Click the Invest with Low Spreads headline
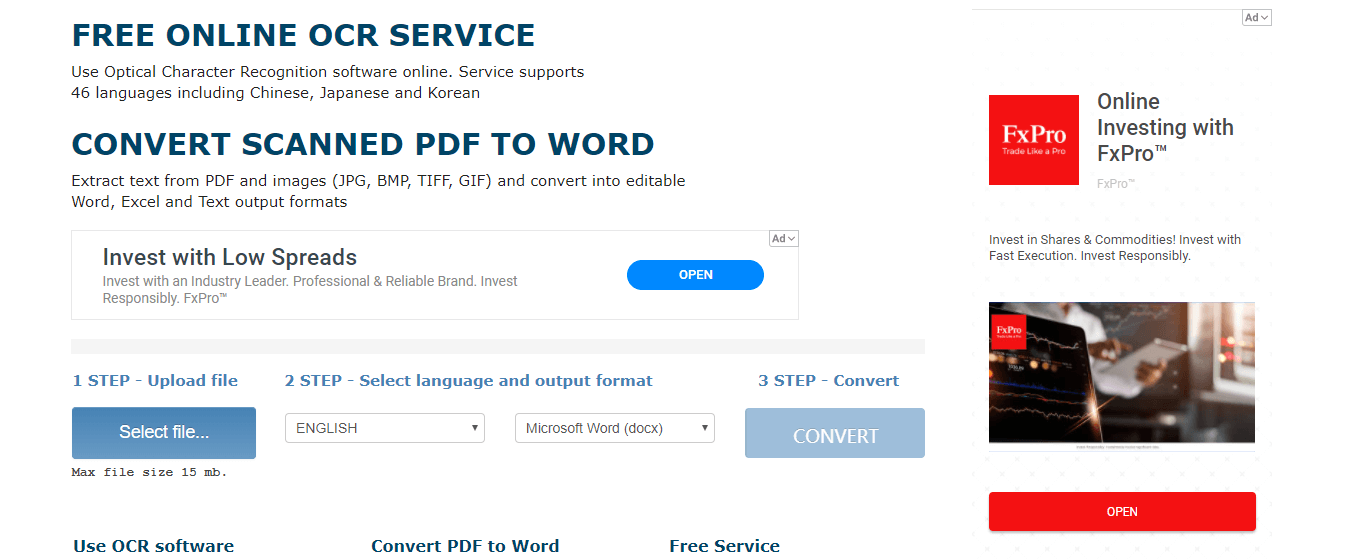The image size is (1345, 559). coord(230,257)
